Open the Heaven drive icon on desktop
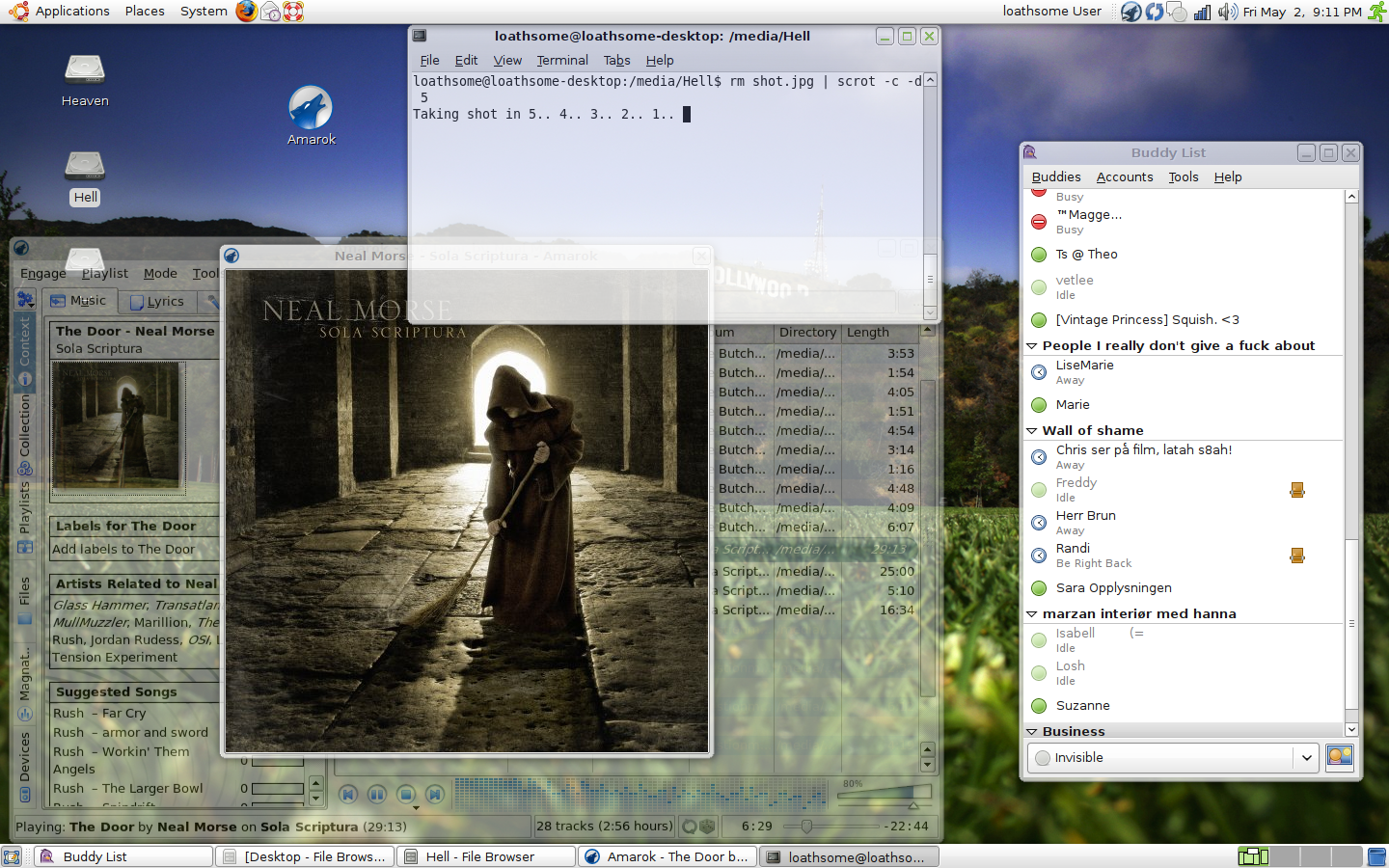1389x868 pixels. tap(85, 69)
